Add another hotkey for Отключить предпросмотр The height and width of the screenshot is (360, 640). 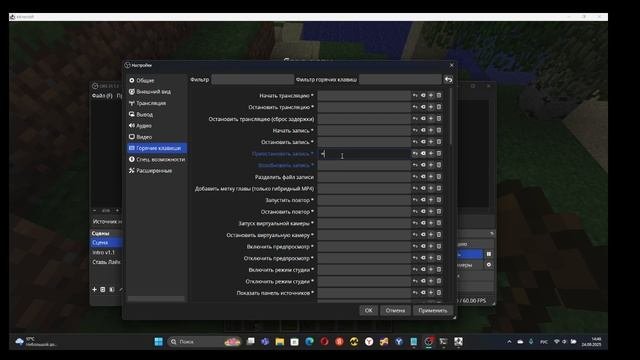pos(431,258)
